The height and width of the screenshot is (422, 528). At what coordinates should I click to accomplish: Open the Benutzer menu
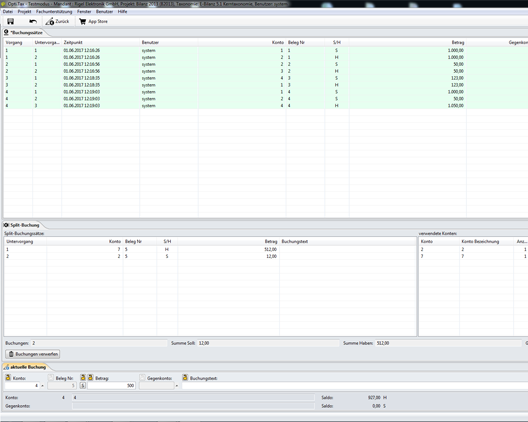(104, 11)
